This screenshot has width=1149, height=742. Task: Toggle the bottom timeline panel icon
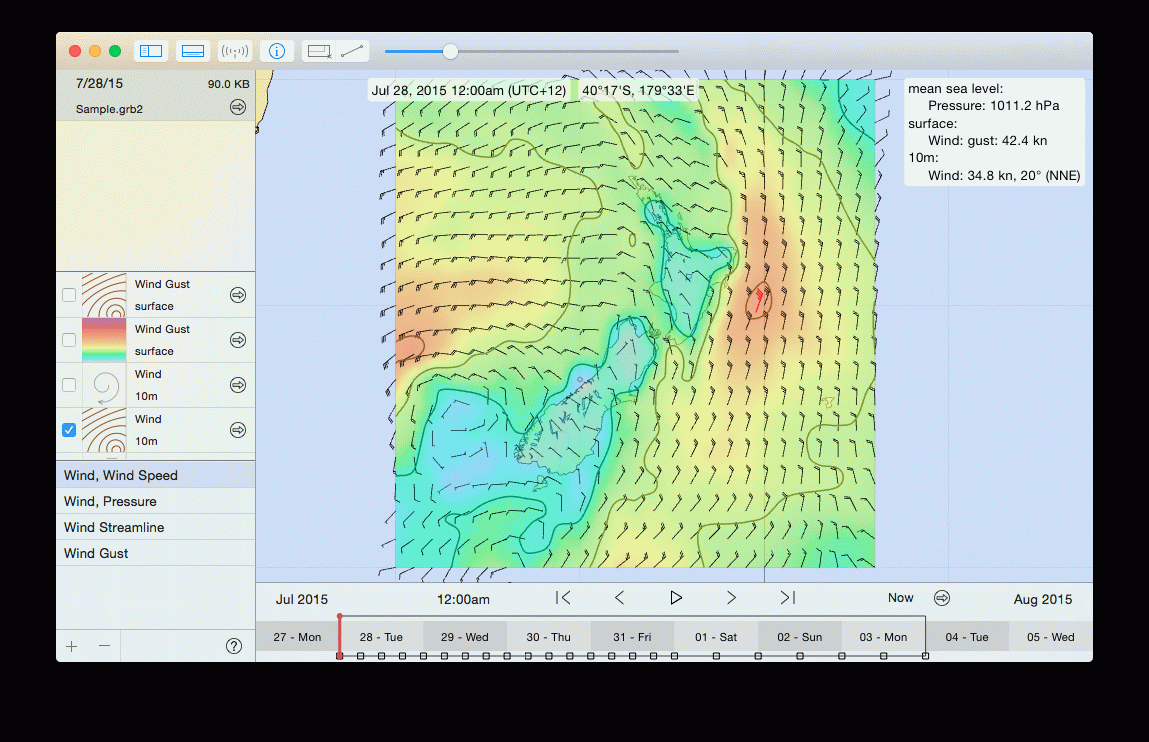pyautogui.click(x=193, y=51)
